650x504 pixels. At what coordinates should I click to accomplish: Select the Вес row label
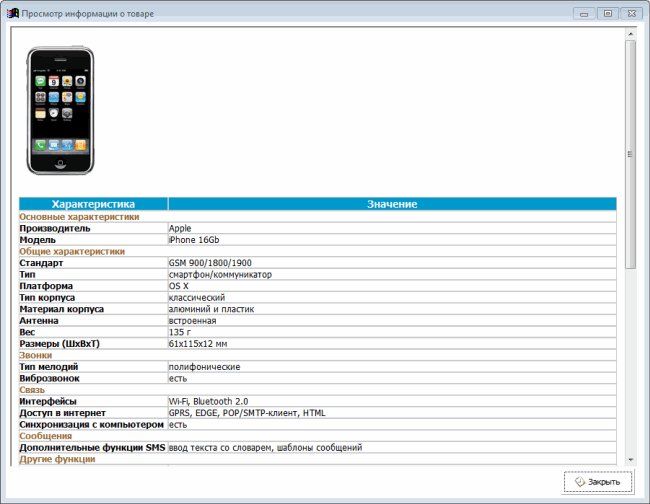pos(27,332)
